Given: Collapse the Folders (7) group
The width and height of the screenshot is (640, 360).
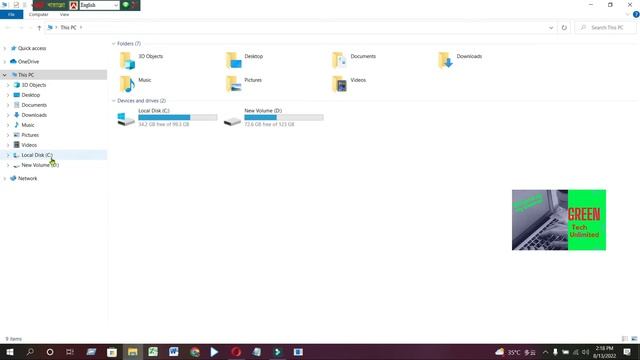Looking at the screenshot, I should point(113,44).
